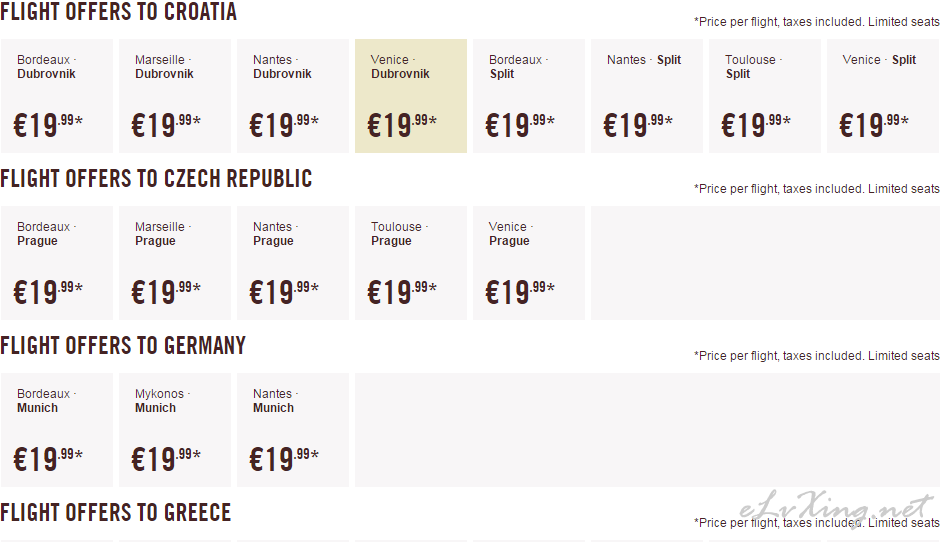
Task: Open the Nantes to Split offer tile
Action: (x=647, y=96)
